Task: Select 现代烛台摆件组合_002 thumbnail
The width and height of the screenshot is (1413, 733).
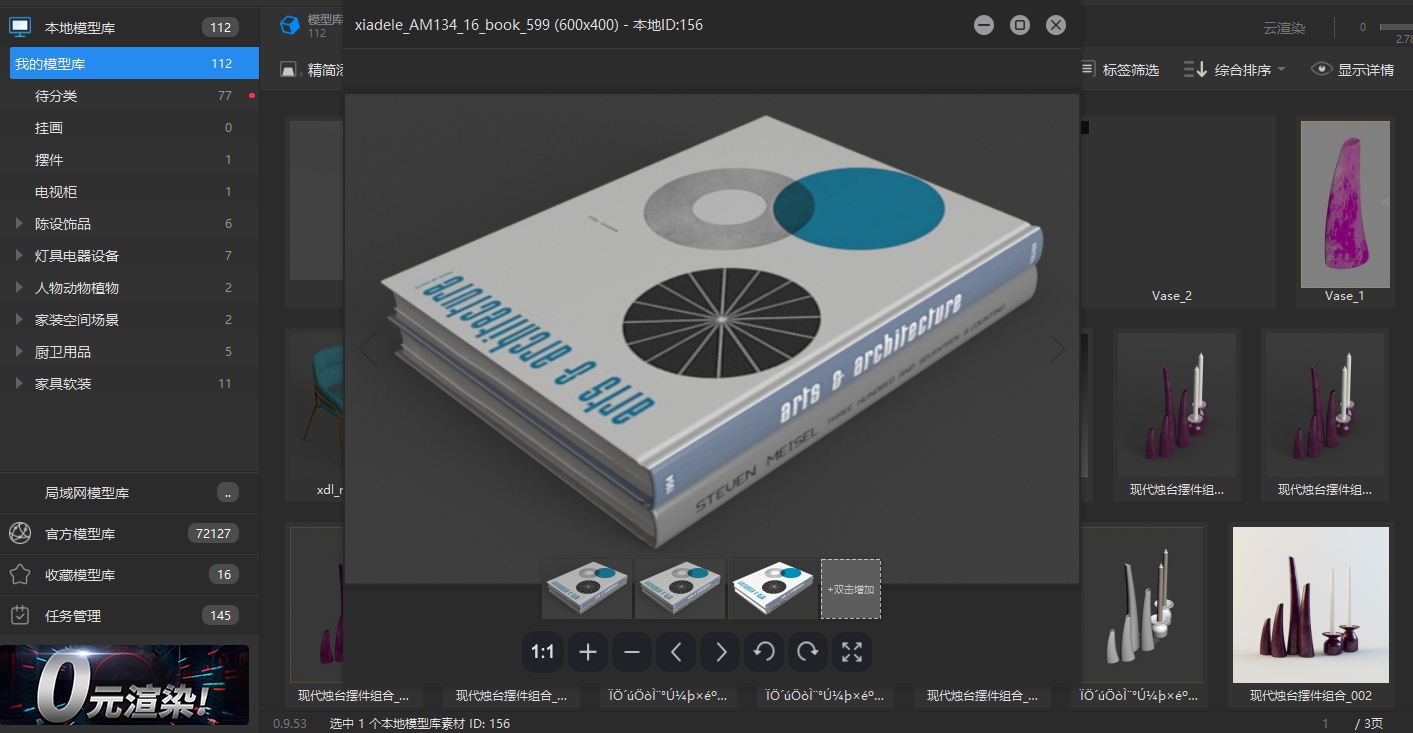Action: click(1311, 605)
